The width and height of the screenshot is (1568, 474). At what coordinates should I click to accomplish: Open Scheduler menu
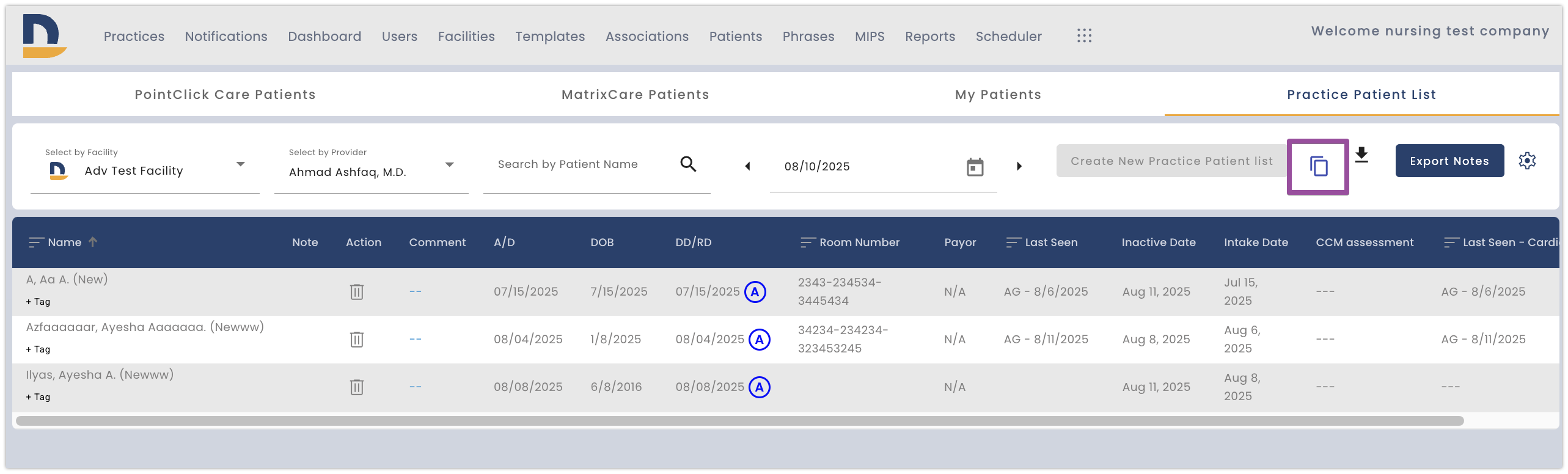[x=1009, y=37]
